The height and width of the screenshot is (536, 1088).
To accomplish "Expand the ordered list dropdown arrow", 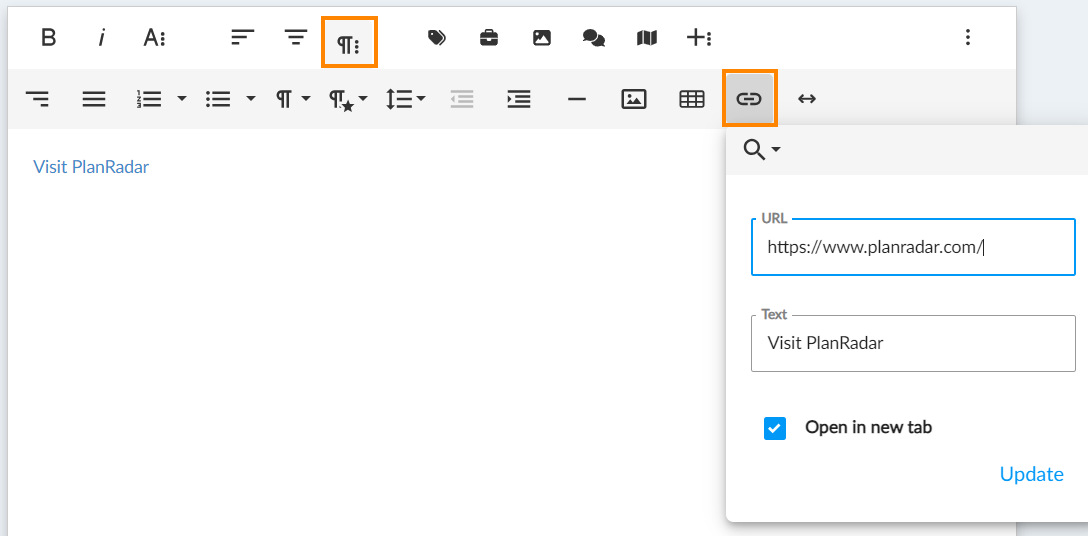I will coord(181,99).
